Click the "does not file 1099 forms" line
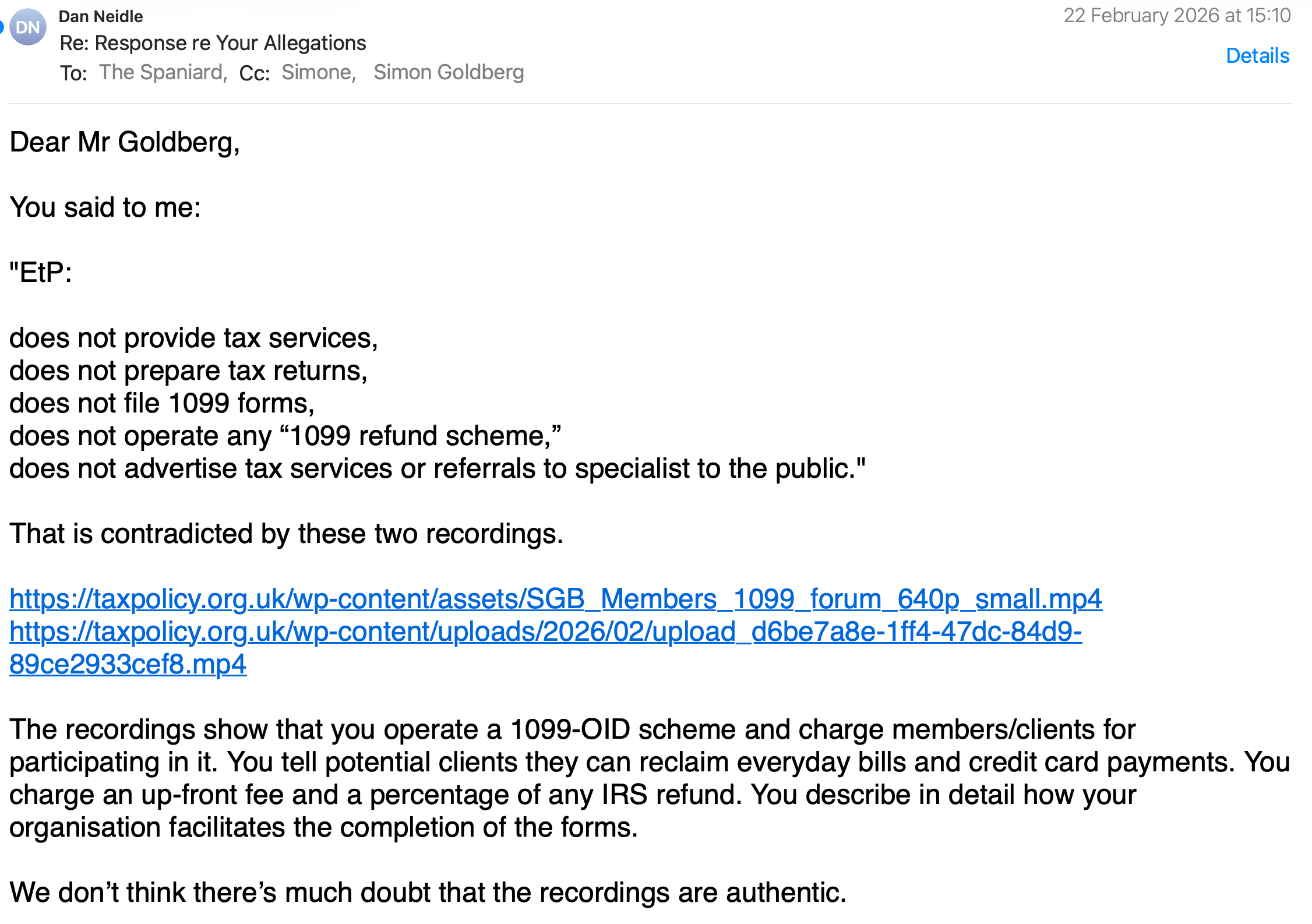The height and width of the screenshot is (924, 1312). click(x=162, y=403)
